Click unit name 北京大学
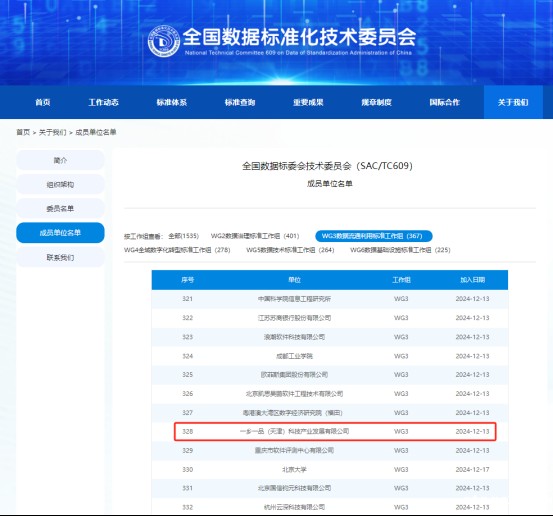This screenshot has height=516, width=553. click(x=294, y=469)
